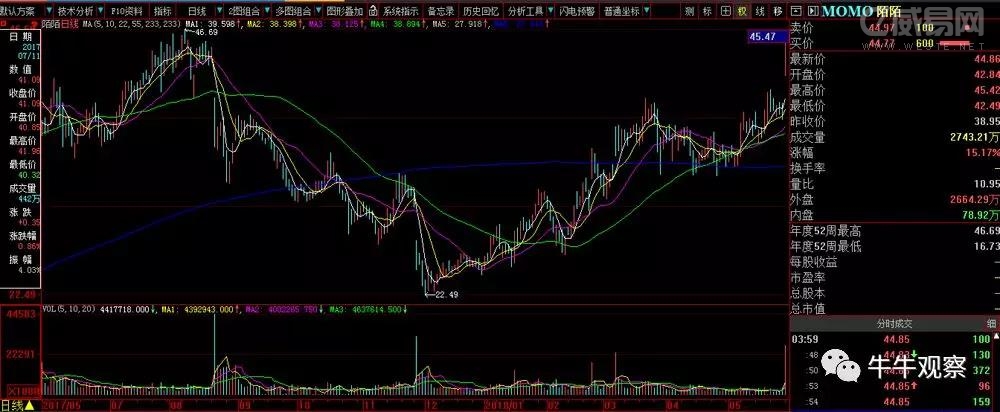
Task: Click the 测 measure tool icon
Action: coord(689,11)
